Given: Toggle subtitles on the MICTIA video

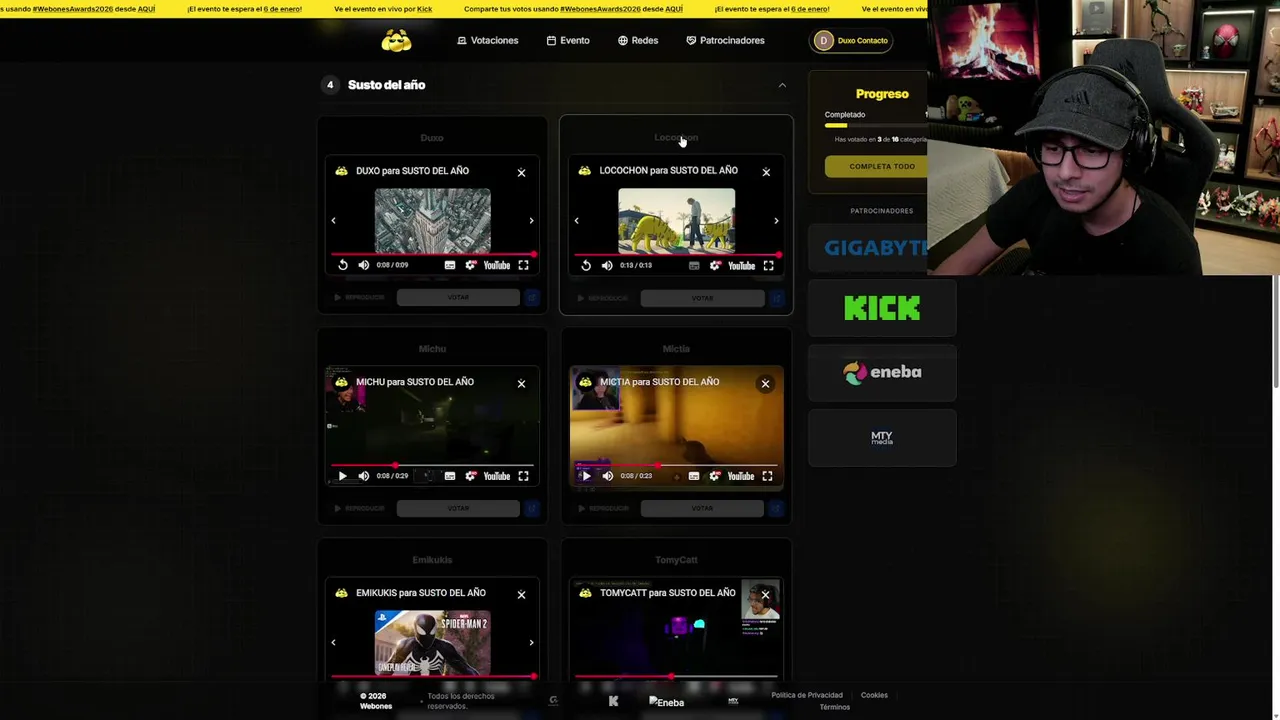Looking at the screenshot, I should click(x=694, y=476).
